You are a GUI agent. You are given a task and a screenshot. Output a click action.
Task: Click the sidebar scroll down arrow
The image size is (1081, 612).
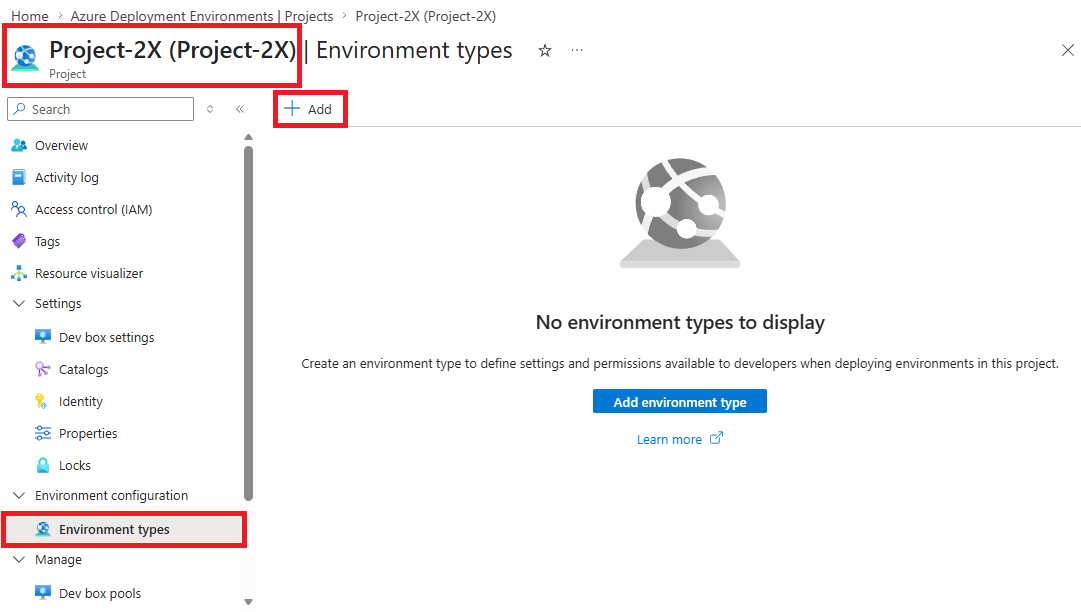pyautogui.click(x=249, y=602)
